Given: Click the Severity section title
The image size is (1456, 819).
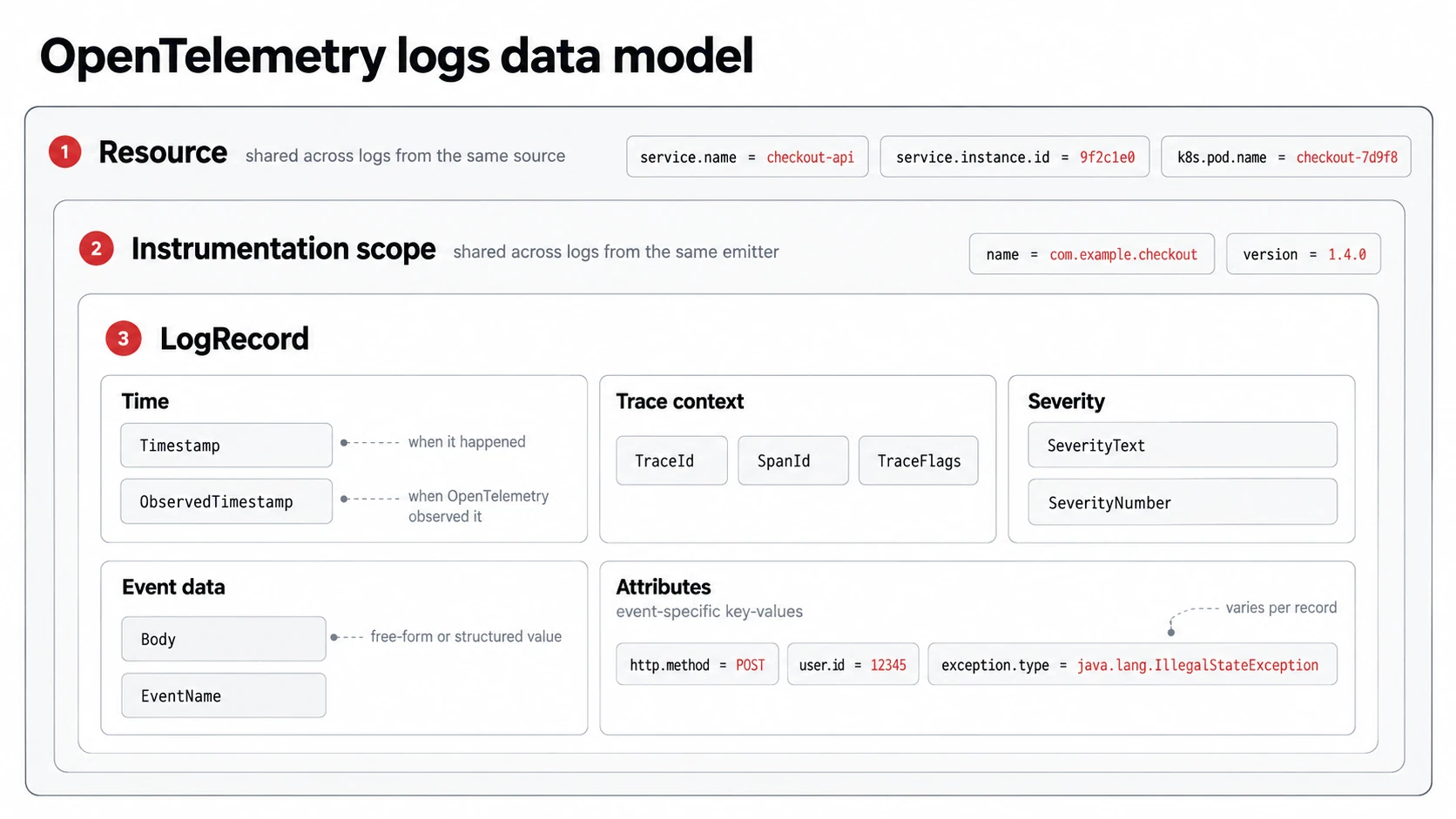Looking at the screenshot, I should 1066,401.
